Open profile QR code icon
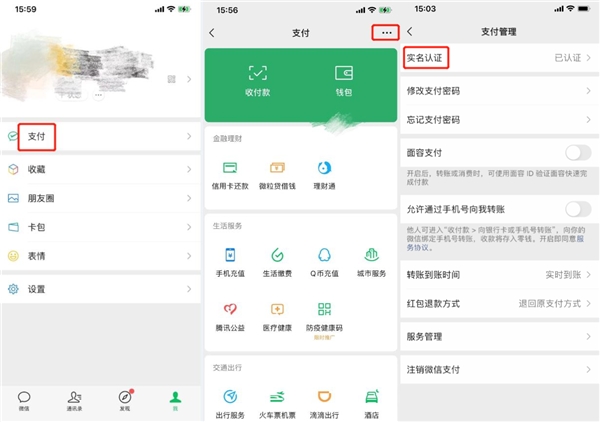The width and height of the screenshot is (600, 422). coord(171,79)
